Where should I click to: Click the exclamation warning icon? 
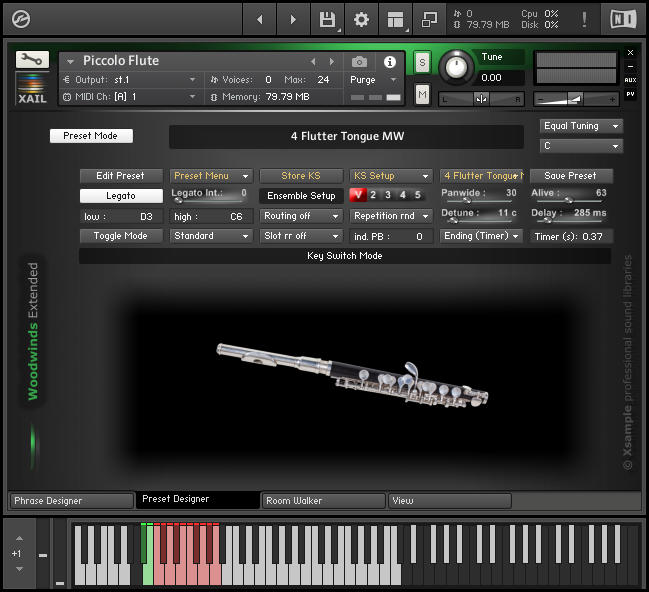coord(584,19)
